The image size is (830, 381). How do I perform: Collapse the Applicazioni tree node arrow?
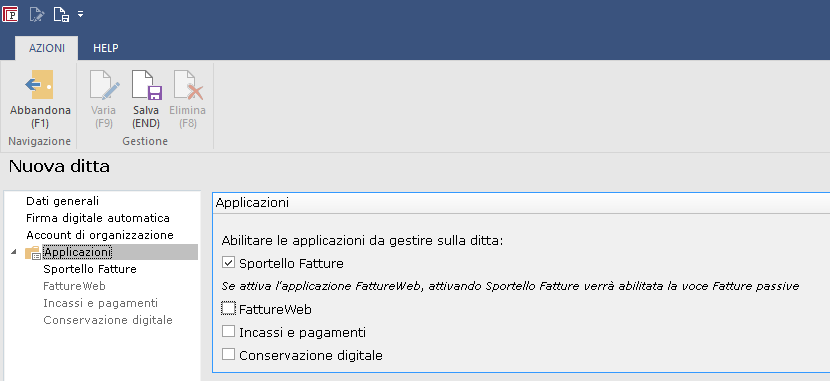coord(14,252)
